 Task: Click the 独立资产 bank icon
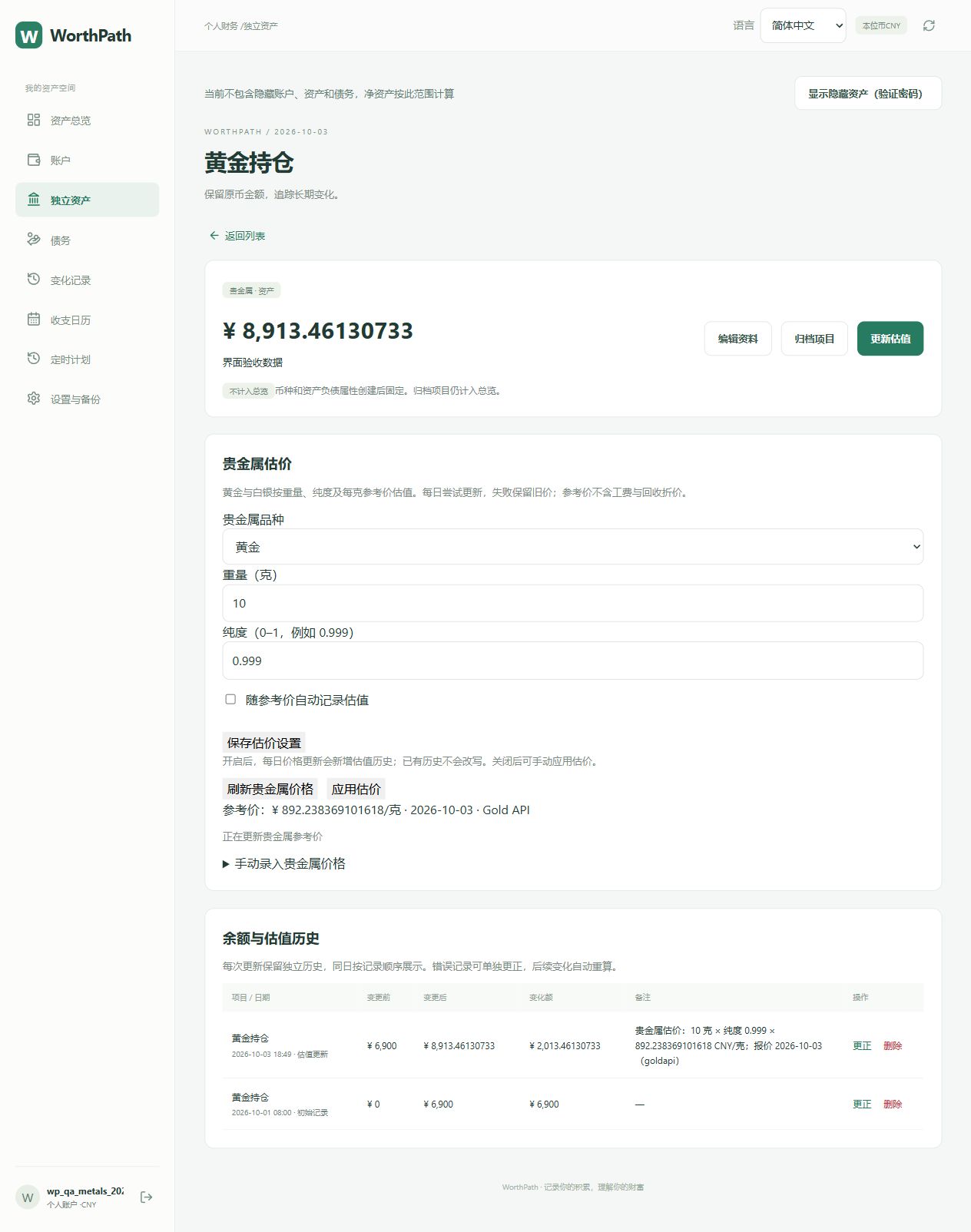pyautogui.click(x=33, y=200)
